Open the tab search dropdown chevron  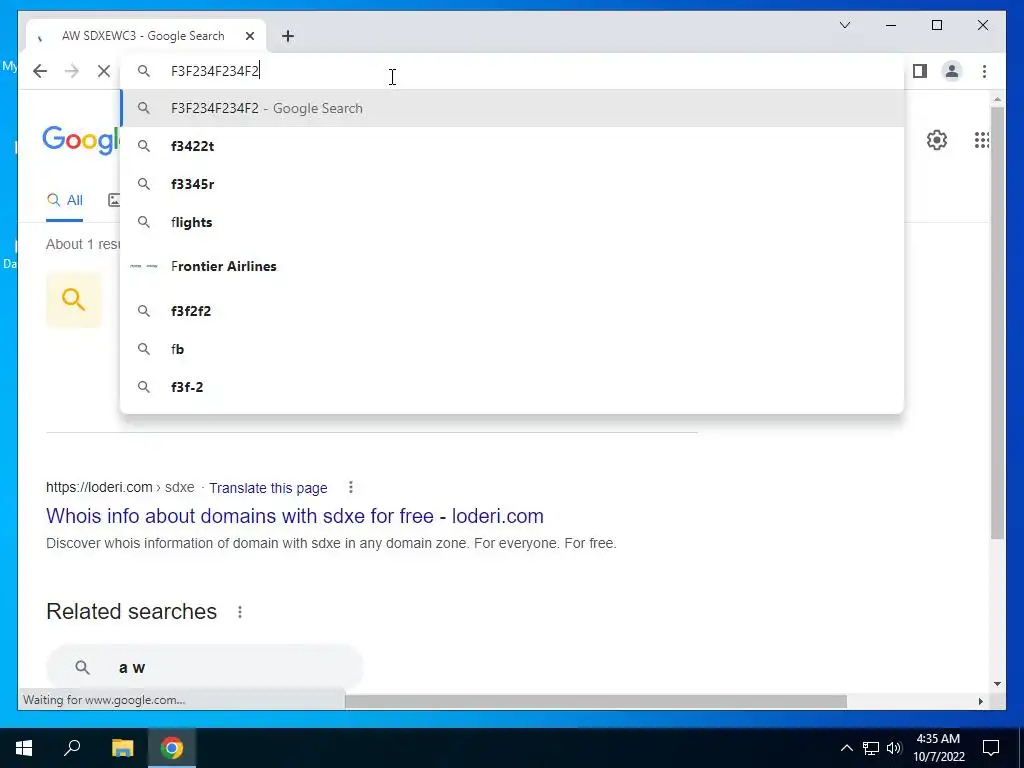coord(844,25)
